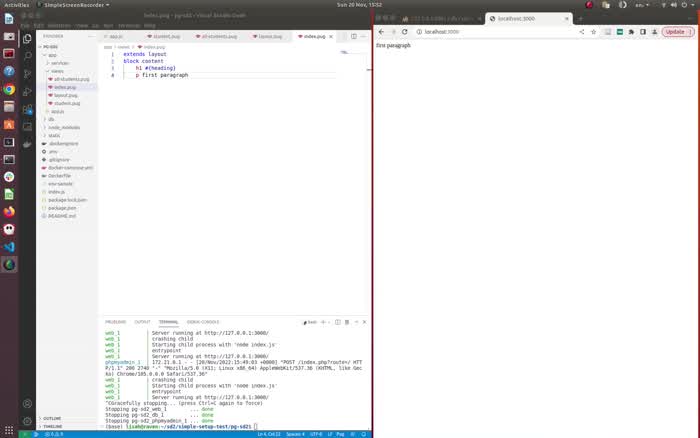Open student.pug from the file tree
The height and width of the screenshot is (438, 700).
pyautogui.click(x=68, y=103)
